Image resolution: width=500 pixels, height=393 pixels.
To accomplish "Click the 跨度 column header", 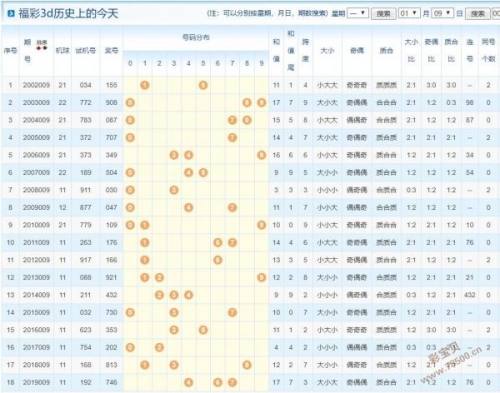I will pyautogui.click(x=305, y=50).
